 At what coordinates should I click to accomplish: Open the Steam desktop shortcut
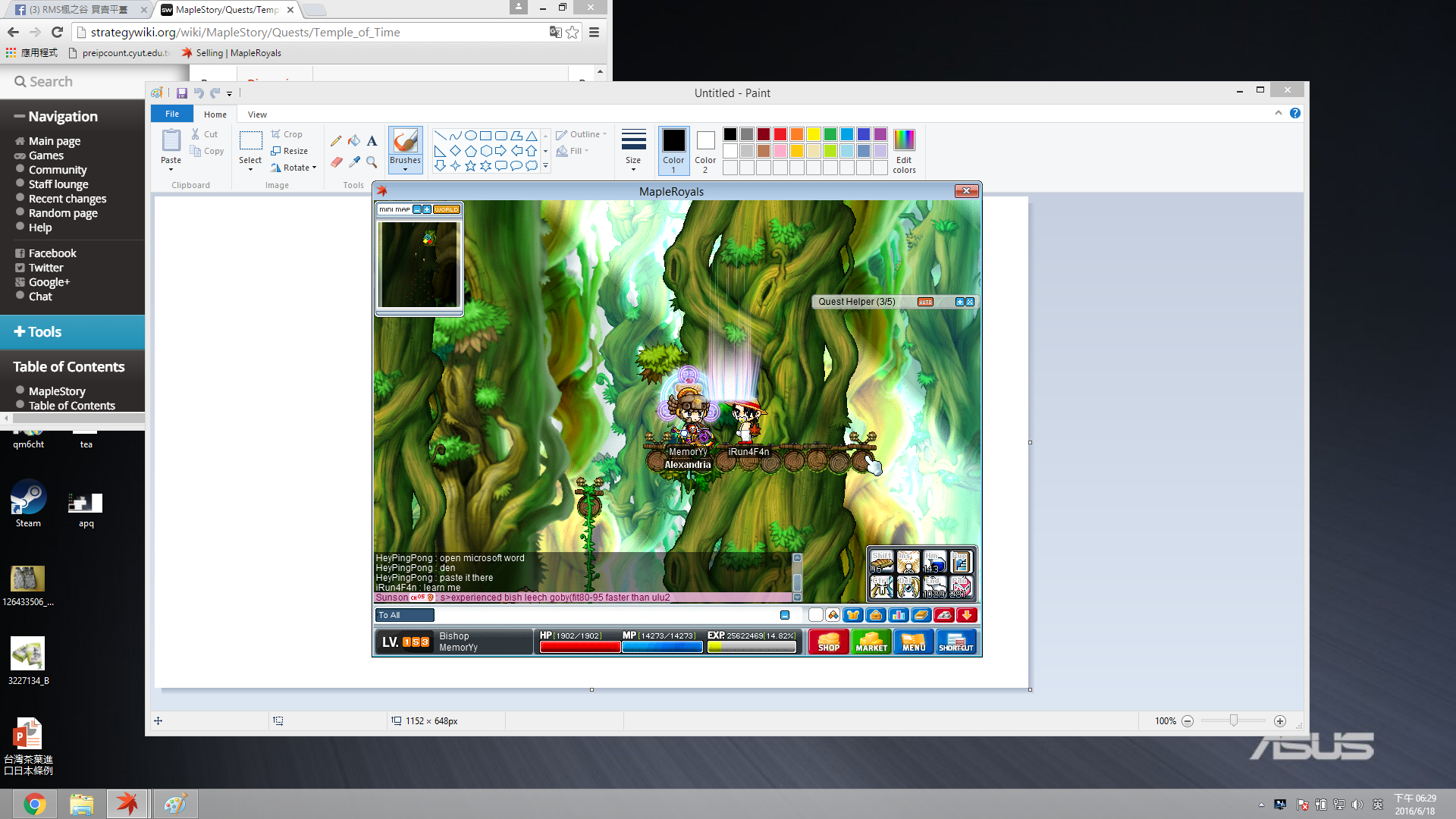click(x=28, y=504)
